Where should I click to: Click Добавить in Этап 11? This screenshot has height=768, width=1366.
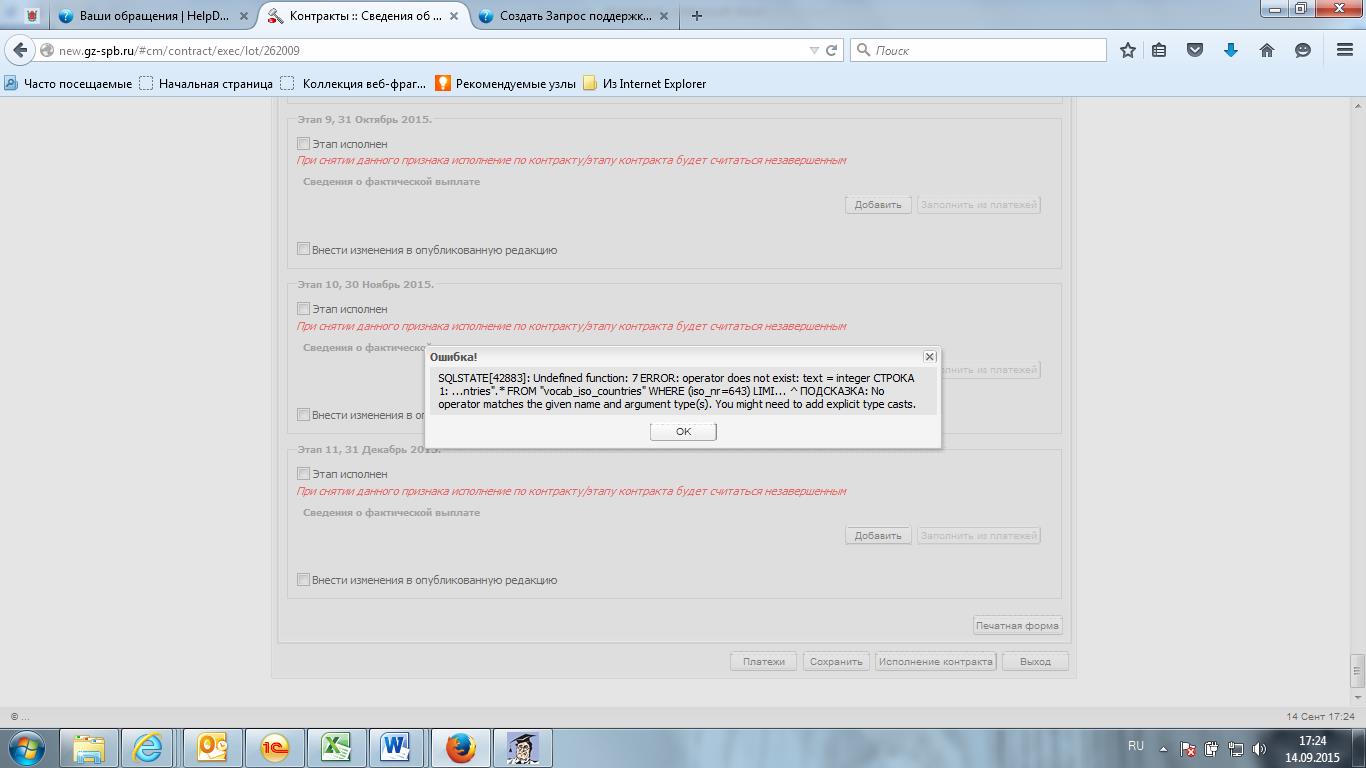(878, 536)
